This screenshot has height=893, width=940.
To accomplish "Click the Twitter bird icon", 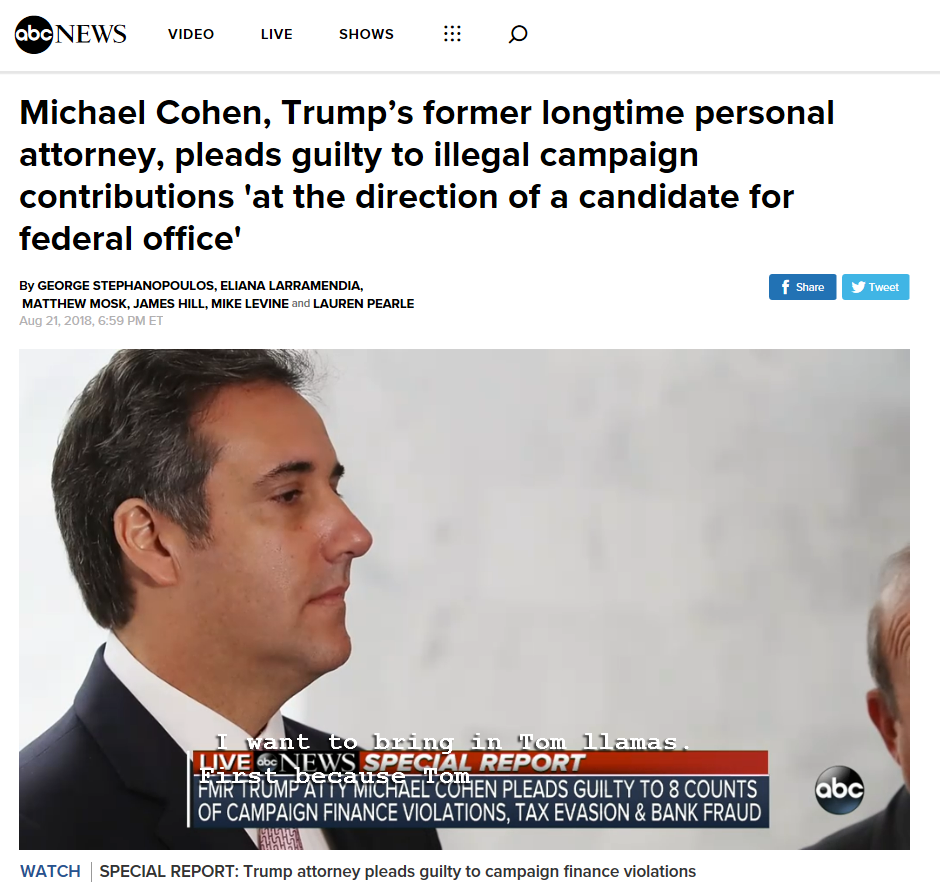I will (x=858, y=287).
